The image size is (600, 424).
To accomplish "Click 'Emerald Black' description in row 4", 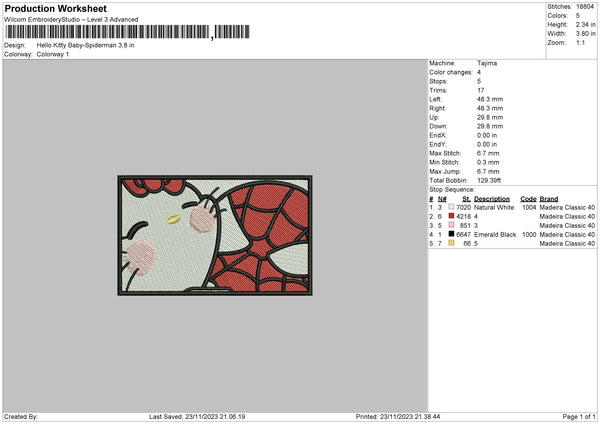I will [x=495, y=235].
